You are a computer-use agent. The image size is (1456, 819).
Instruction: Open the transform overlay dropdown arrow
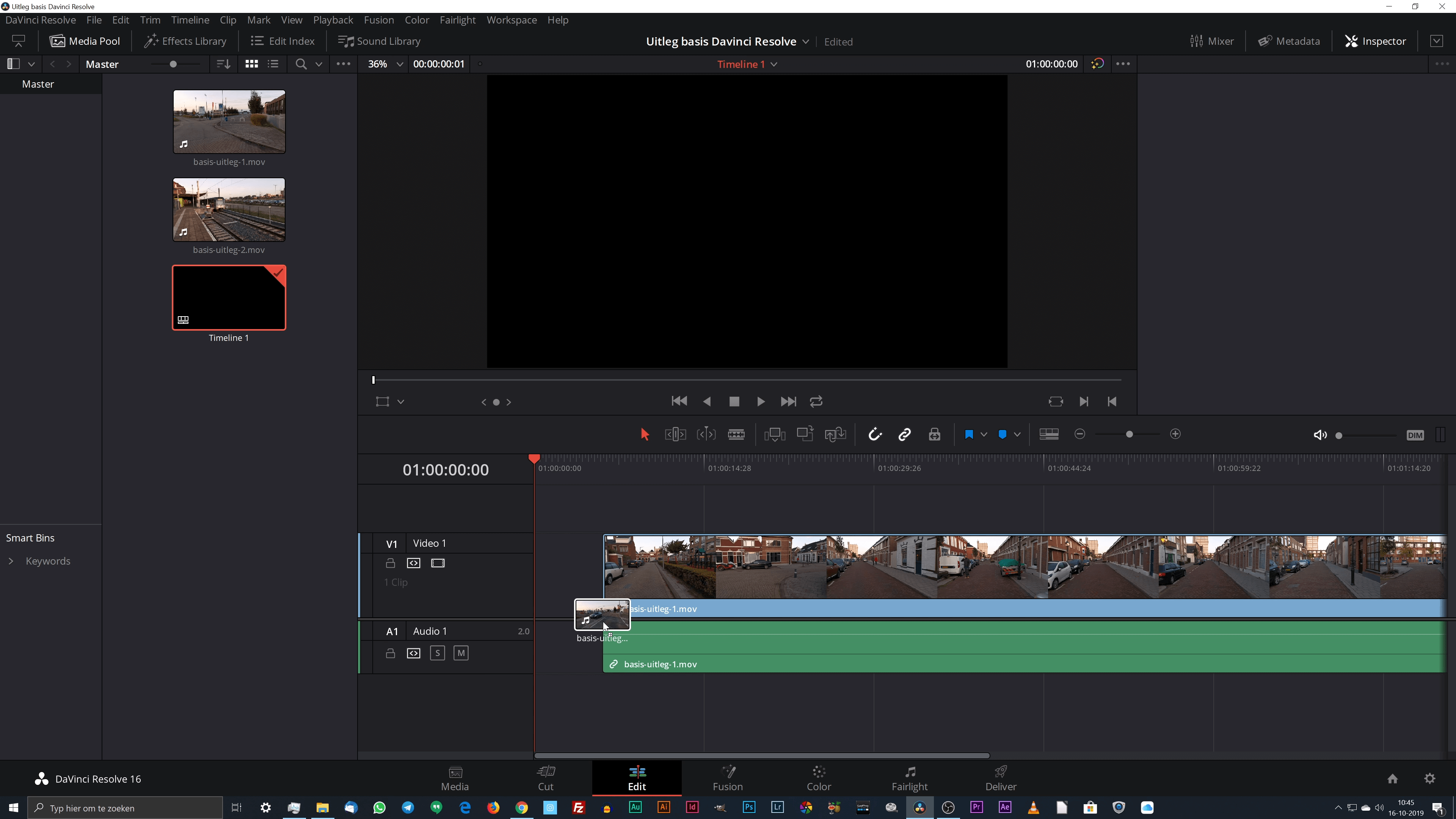(401, 402)
